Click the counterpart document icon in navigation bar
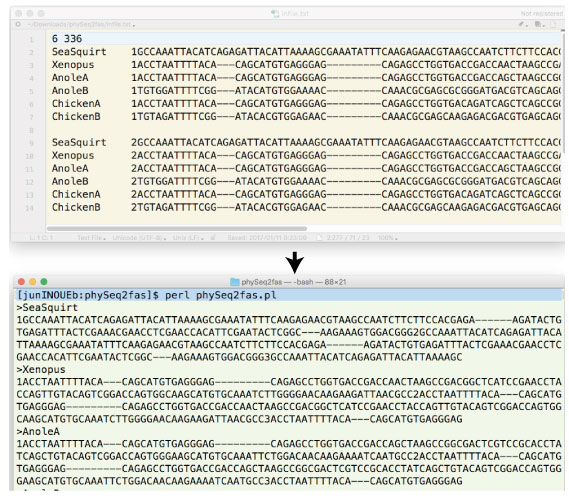The image size is (569, 496). [539, 24]
